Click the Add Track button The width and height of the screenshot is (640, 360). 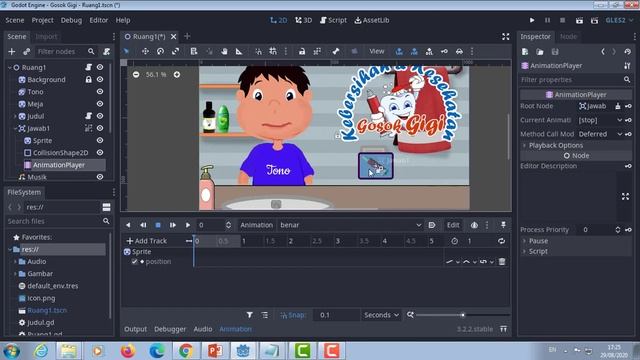147,241
